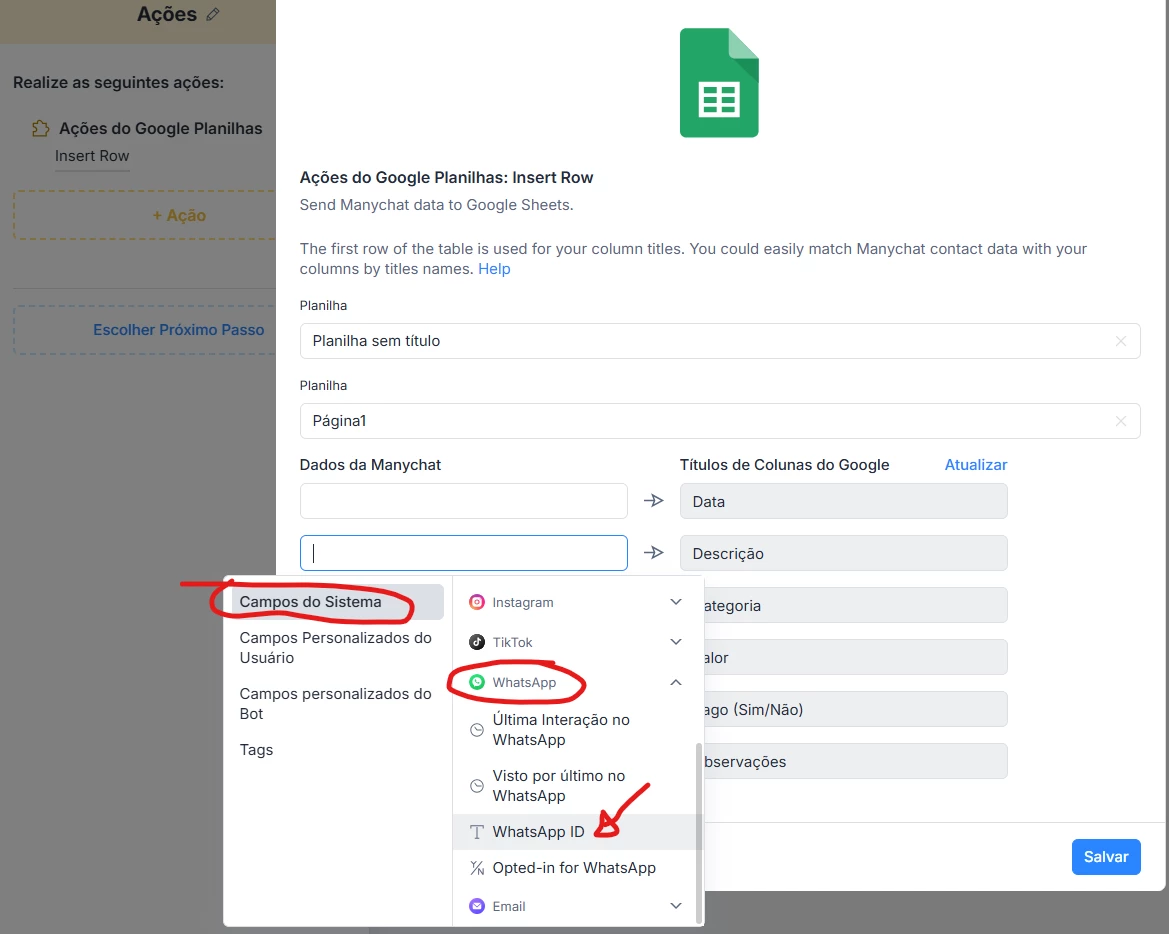Click the Dados da Manychat heading
The height and width of the screenshot is (934, 1169).
coord(370,464)
